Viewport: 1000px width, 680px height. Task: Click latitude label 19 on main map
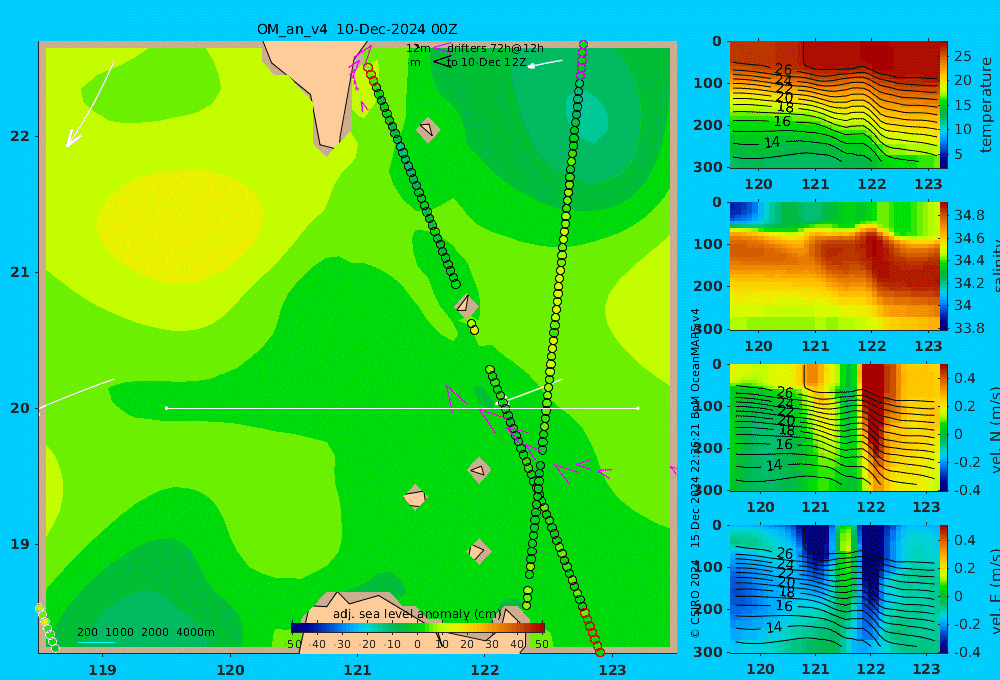pos(20,544)
